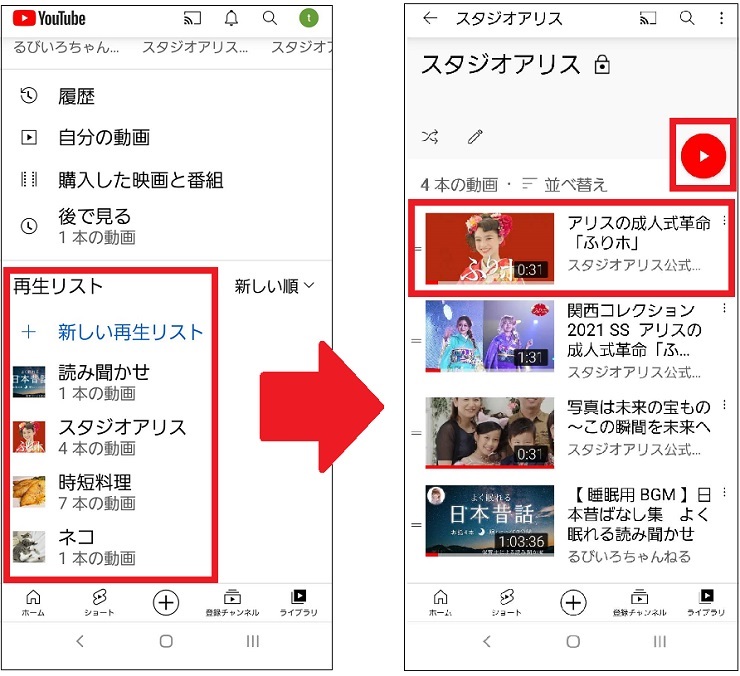Screen dimensions: 740x676
Task: Tap drag handle of 関西コレクション video
Action: pyautogui.click(x=416, y=340)
